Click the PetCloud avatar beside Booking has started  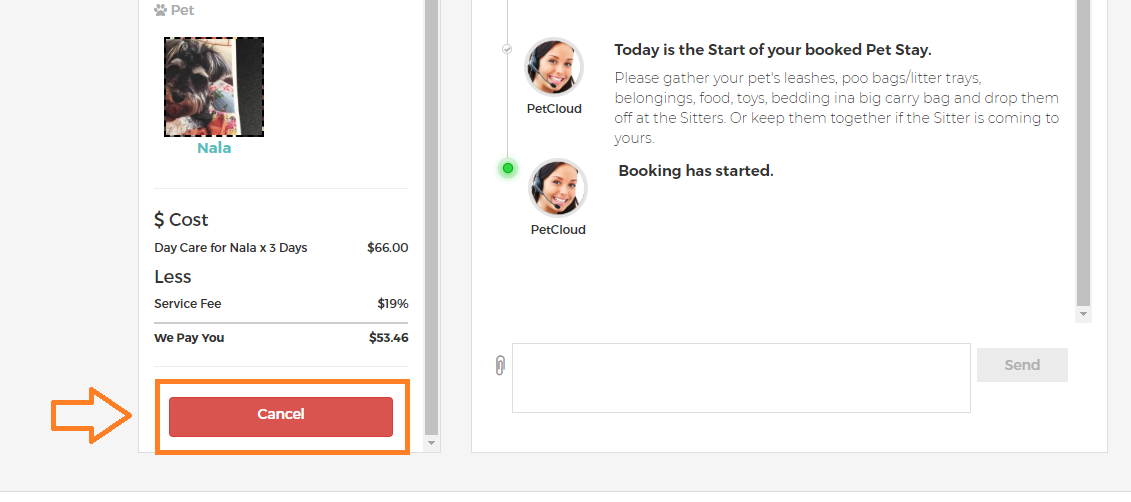tap(558, 189)
